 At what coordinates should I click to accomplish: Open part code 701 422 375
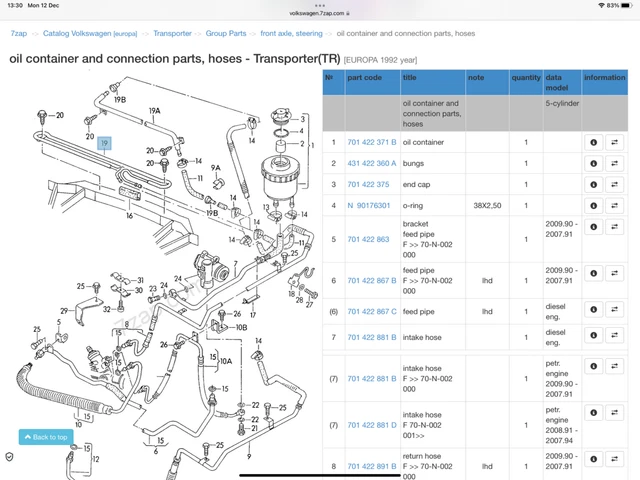368,184
